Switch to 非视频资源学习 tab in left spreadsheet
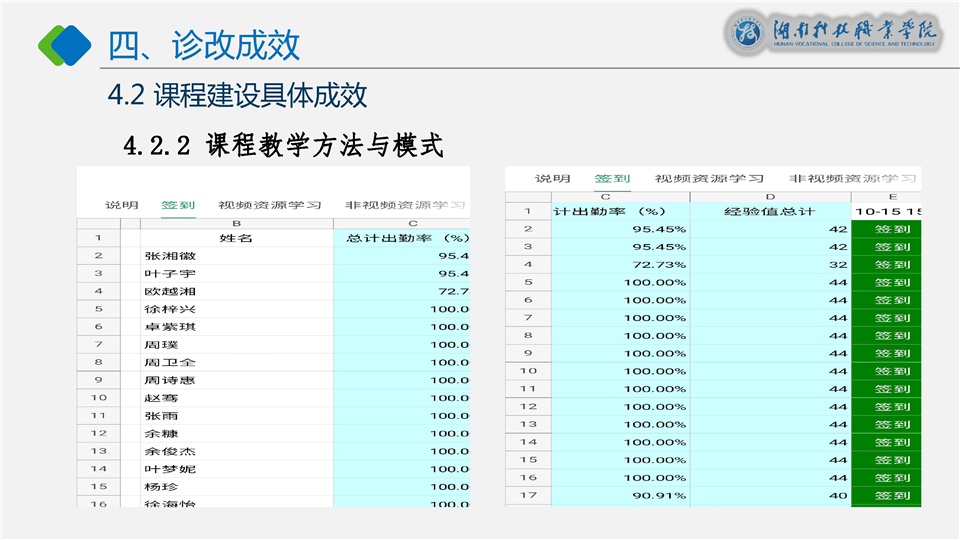 click(405, 205)
